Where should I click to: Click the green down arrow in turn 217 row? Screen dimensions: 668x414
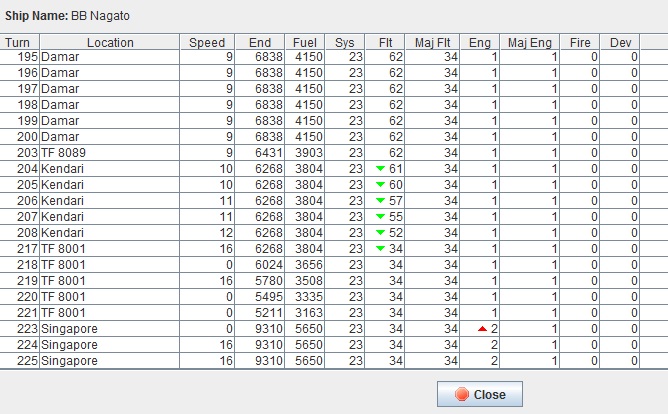(x=380, y=248)
